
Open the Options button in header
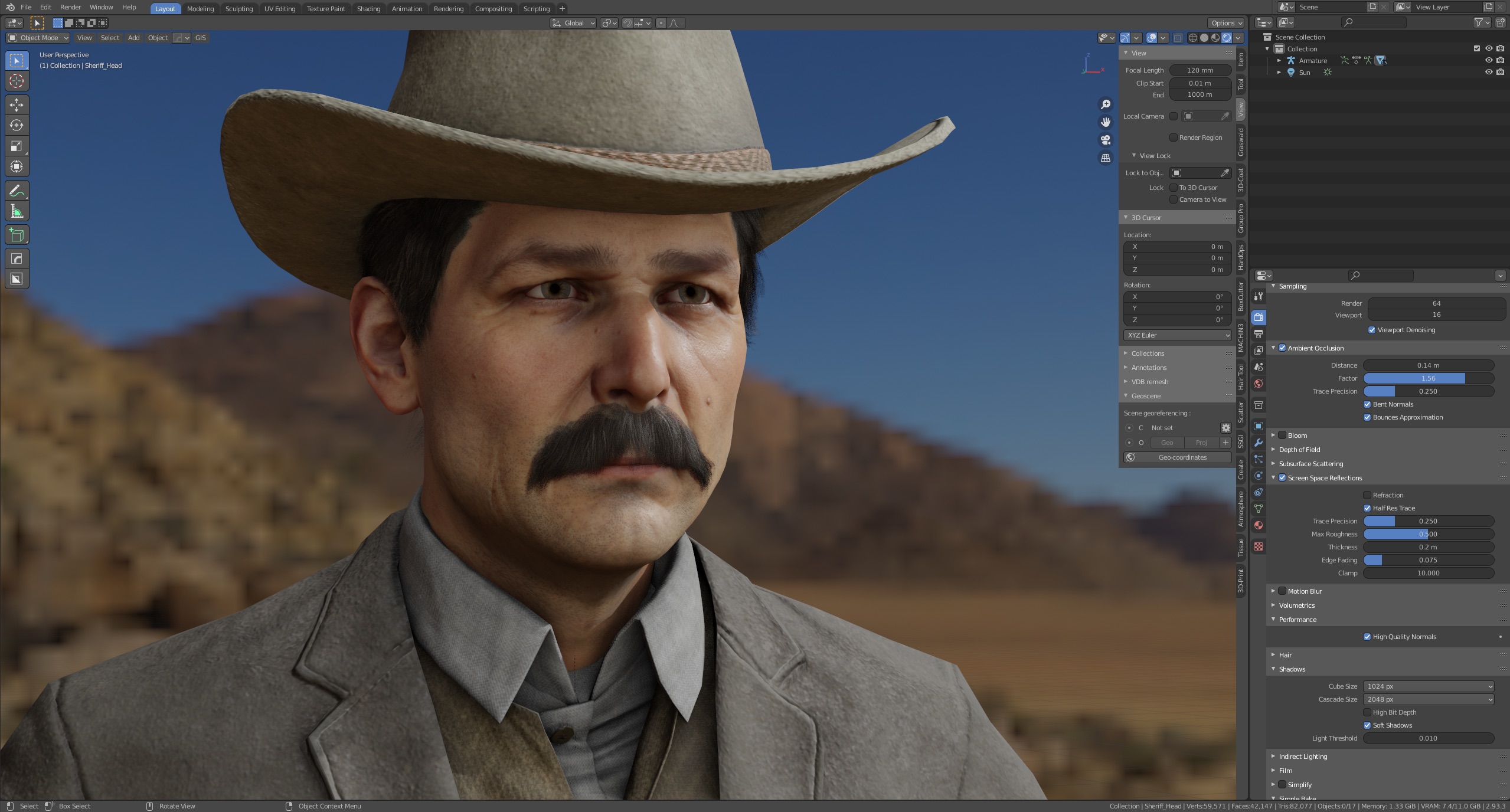click(1225, 23)
